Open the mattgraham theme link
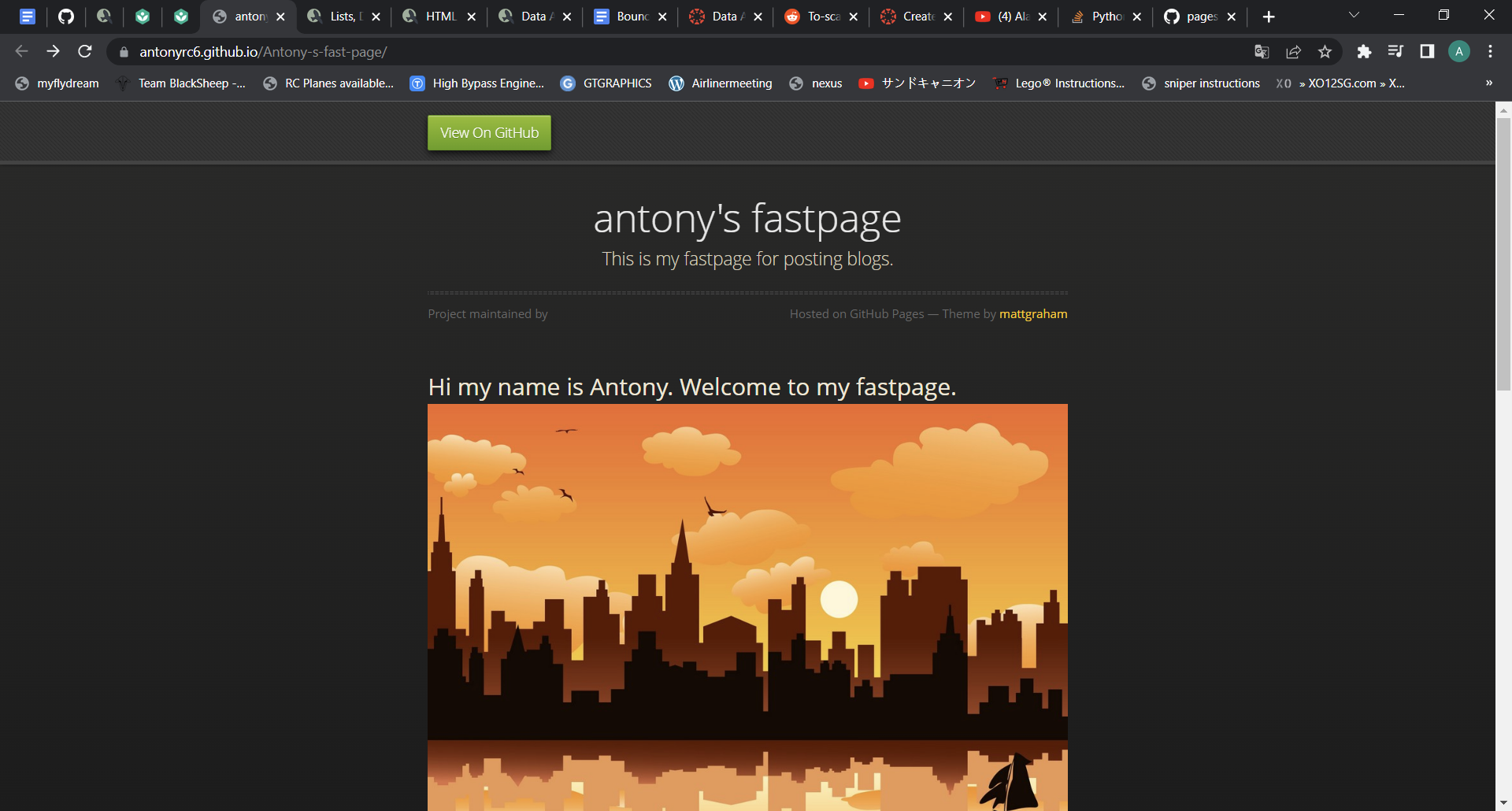Screen dimensions: 1512x811 [x=1033, y=314]
